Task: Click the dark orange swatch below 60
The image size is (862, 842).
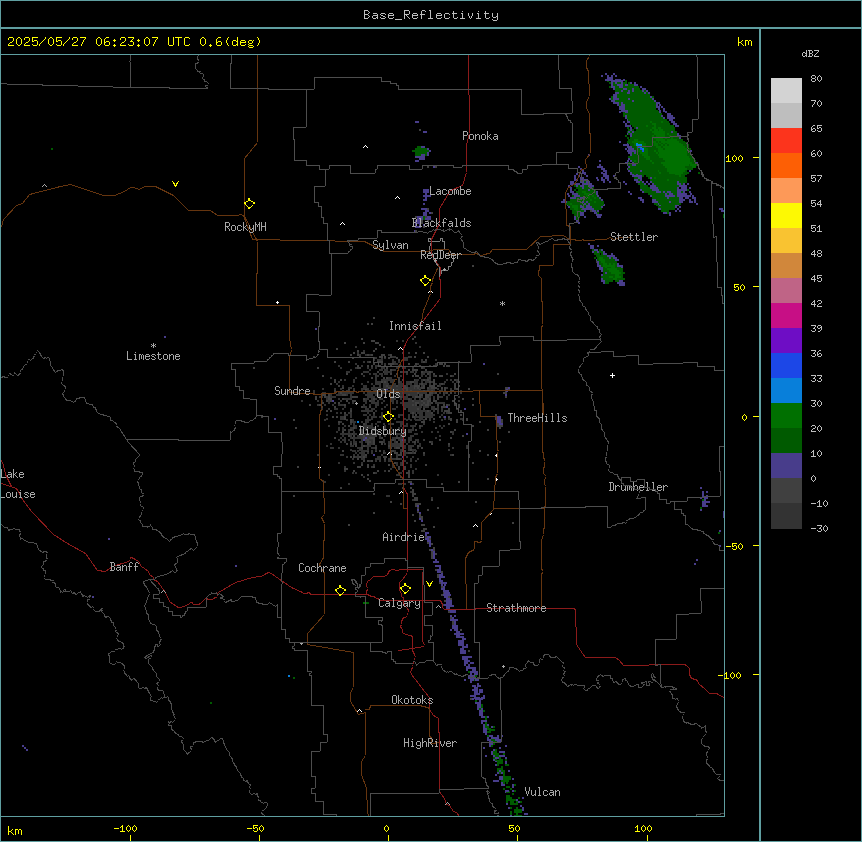Action: (786, 165)
